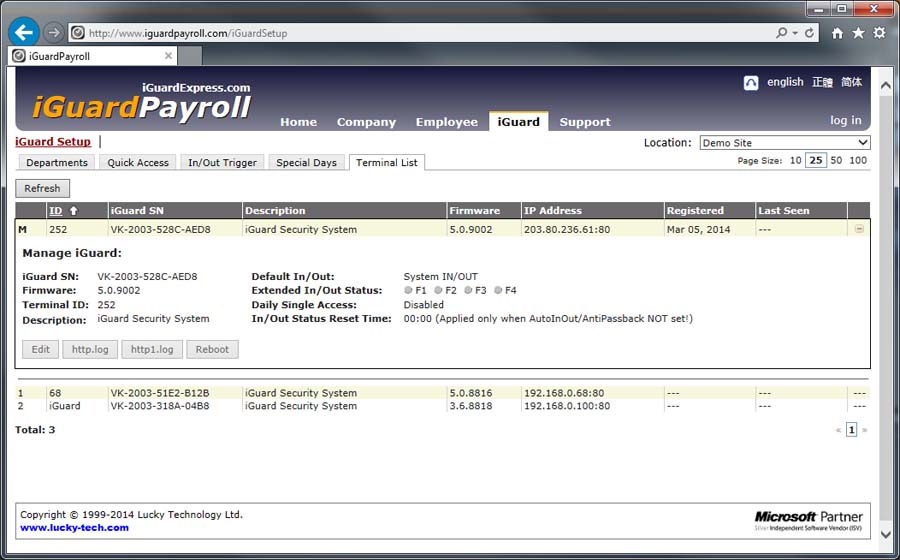Switch to the Quick Access tab
Screen dimensions: 900x560
(138, 162)
